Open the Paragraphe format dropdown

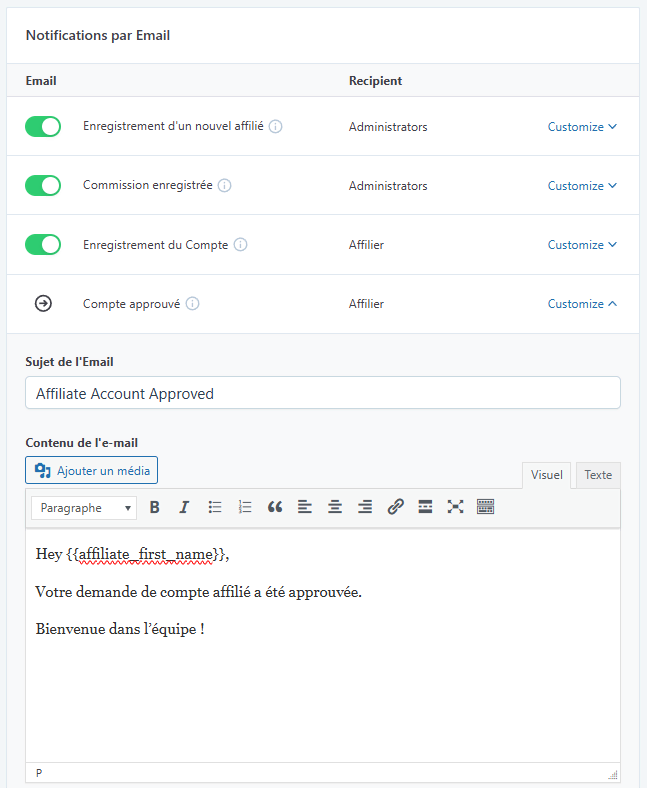pyautogui.click(x=85, y=508)
